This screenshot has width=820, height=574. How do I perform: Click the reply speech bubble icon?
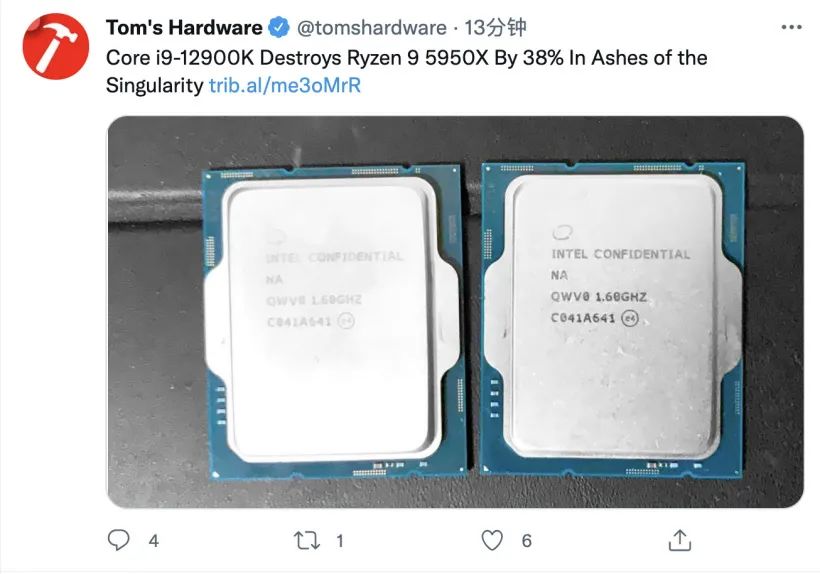click(x=118, y=540)
